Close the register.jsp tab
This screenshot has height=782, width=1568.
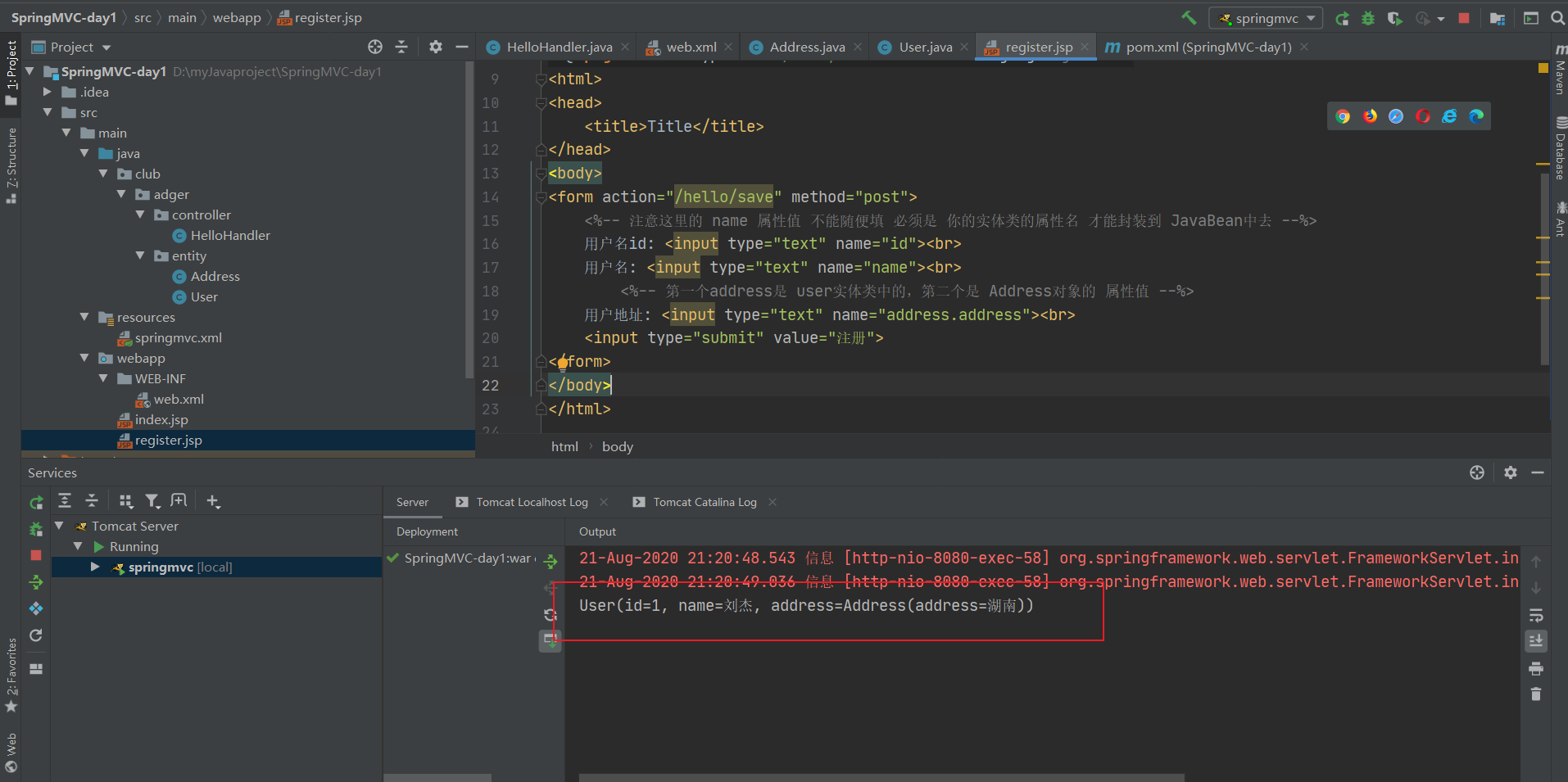point(1085,47)
